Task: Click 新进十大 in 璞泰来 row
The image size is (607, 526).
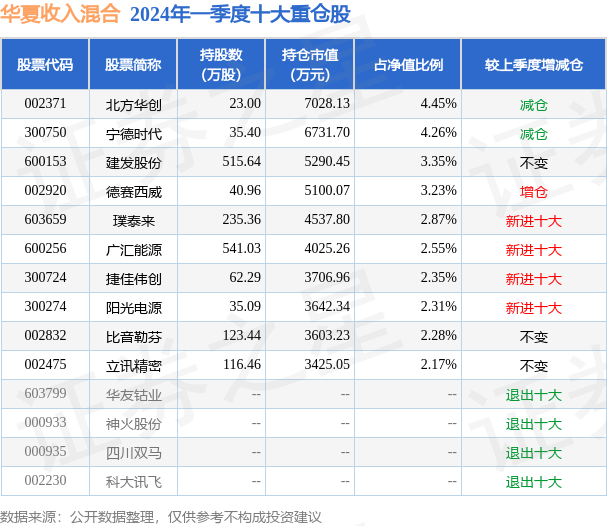Action: 533,221
